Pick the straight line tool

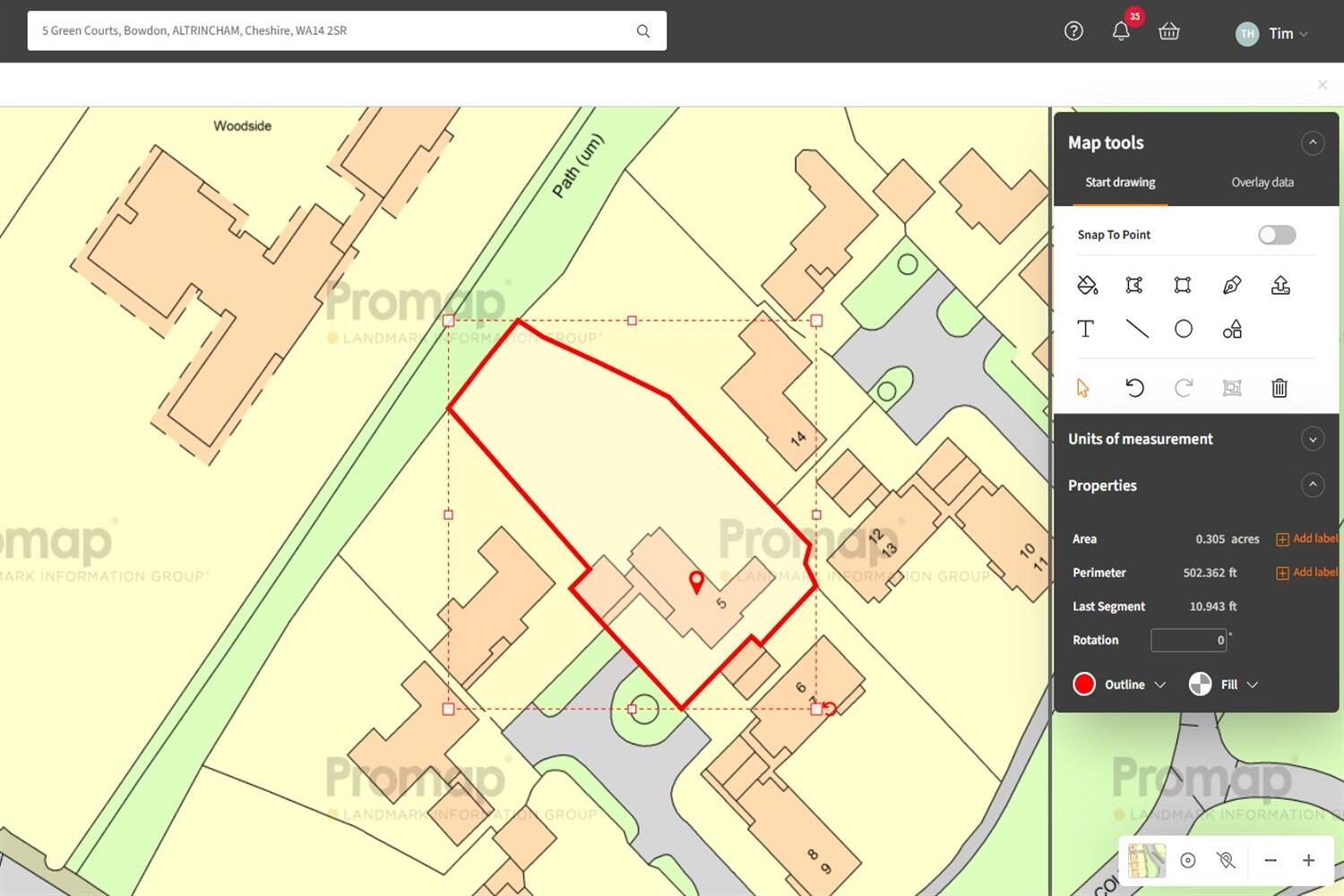click(x=1136, y=329)
